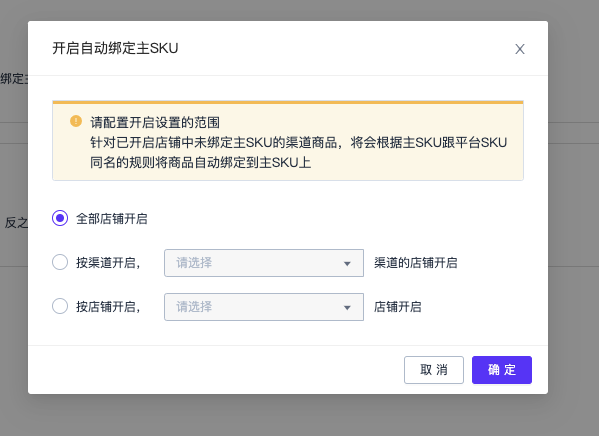Enable the 按店铺开启 radio option
Image resolution: width=599 pixels, height=436 pixels.
tap(60, 306)
